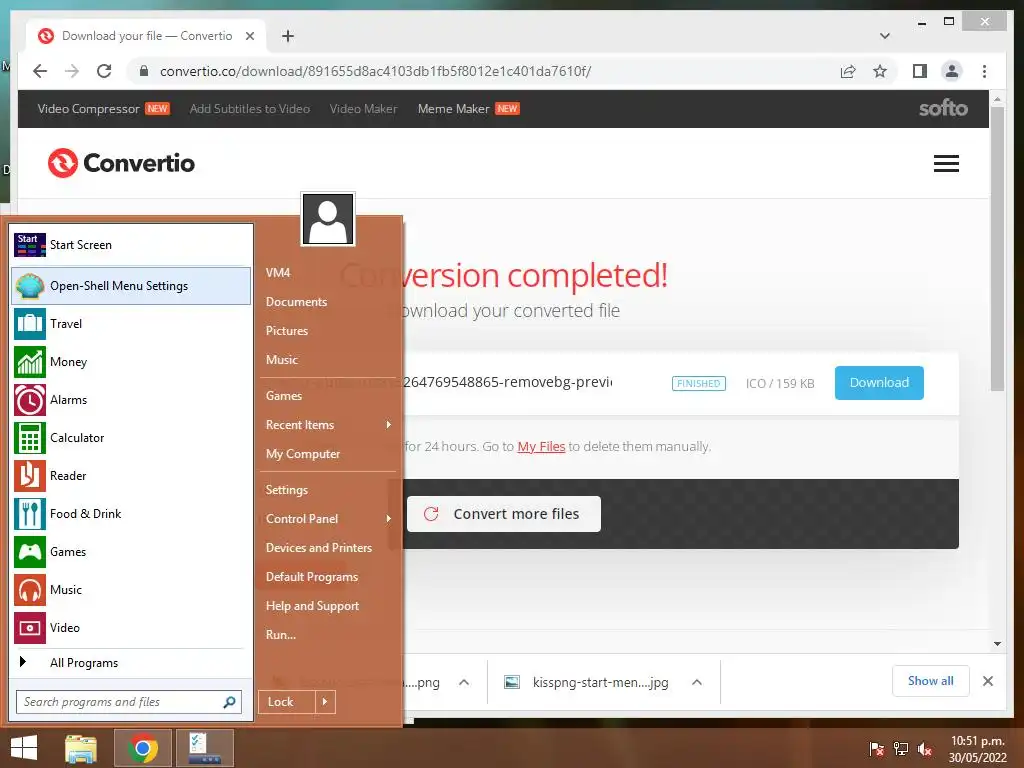Click the user account picture
Viewport: 1024px width, 768px height.
pyautogui.click(x=328, y=219)
